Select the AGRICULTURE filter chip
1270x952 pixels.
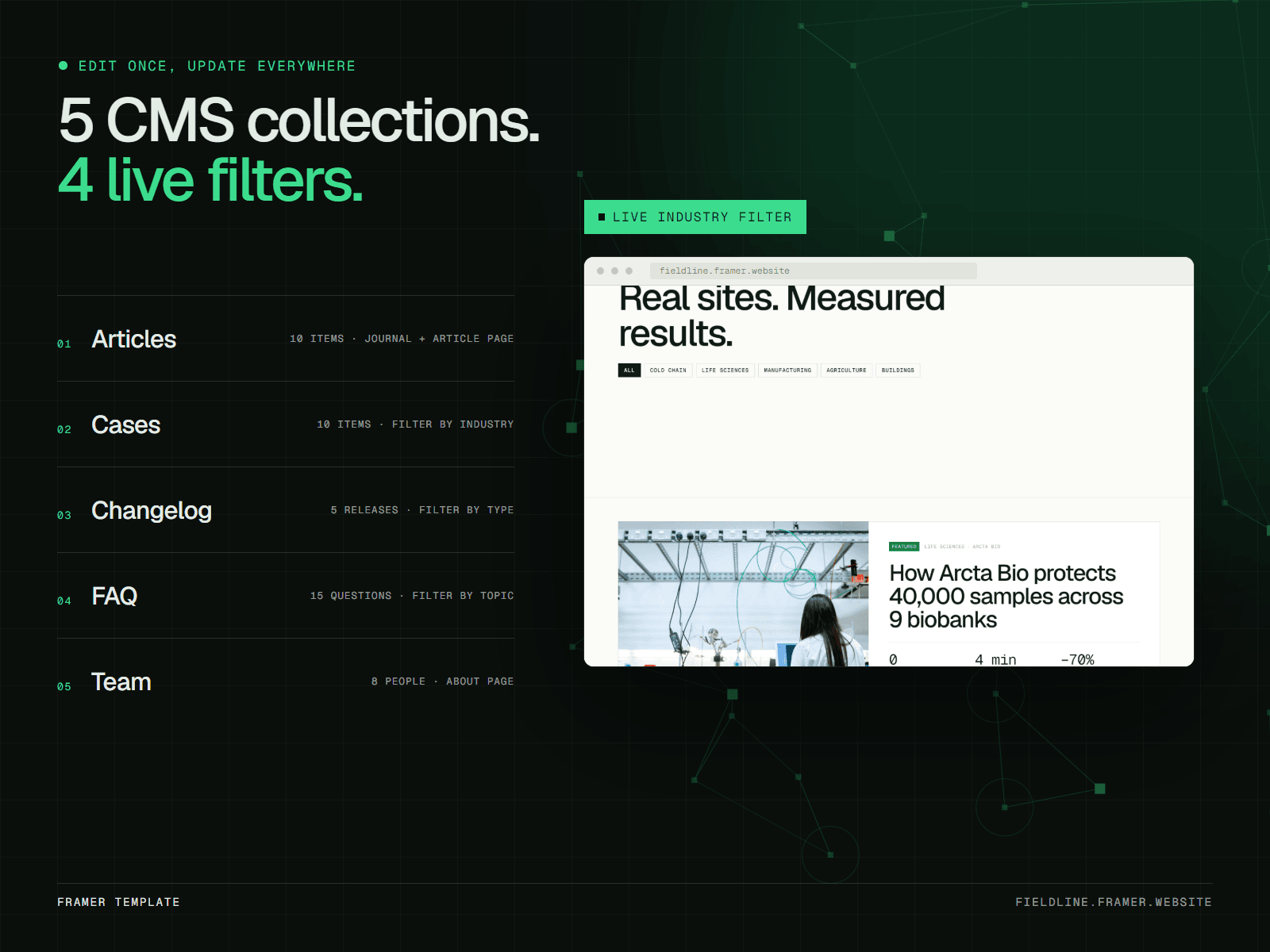click(x=846, y=370)
